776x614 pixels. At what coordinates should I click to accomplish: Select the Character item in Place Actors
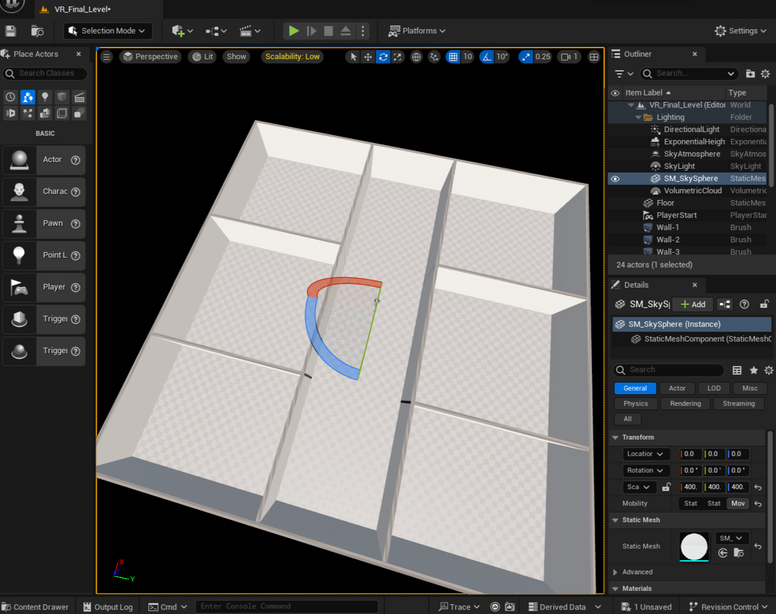point(44,191)
